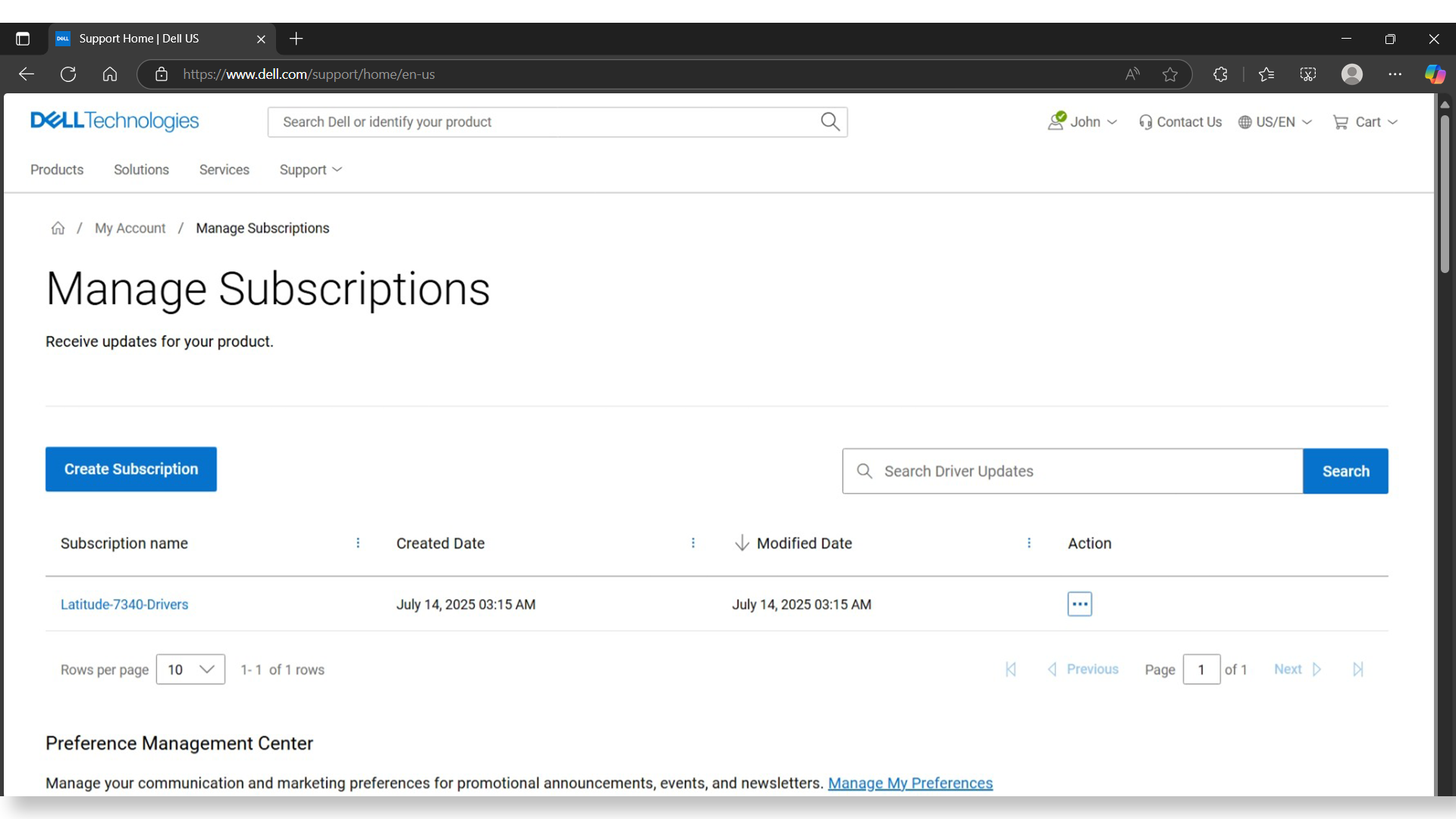1456x819 pixels.
Task: Click the breadcrumb home icon
Action: tap(58, 227)
